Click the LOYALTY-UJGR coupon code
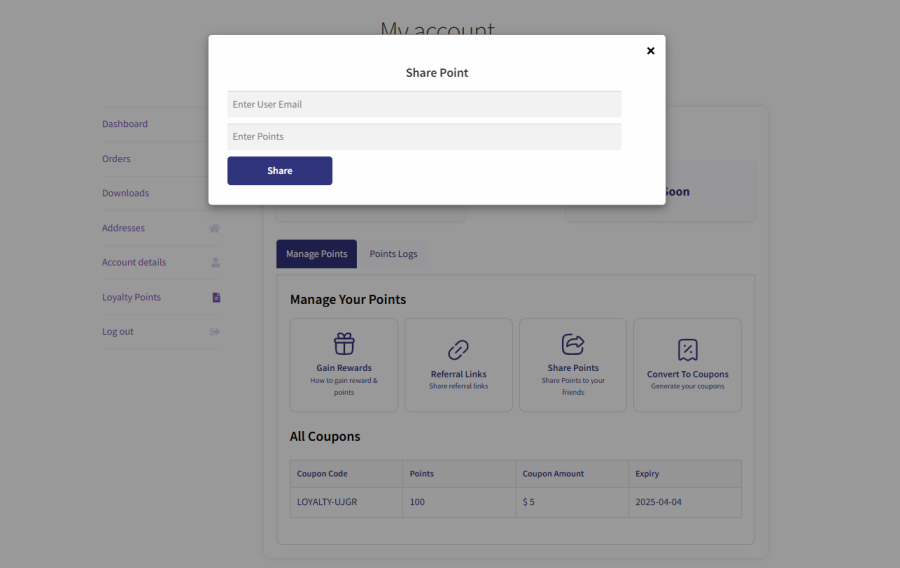The height and width of the screenshot is (568, 900). coord(327,502)
